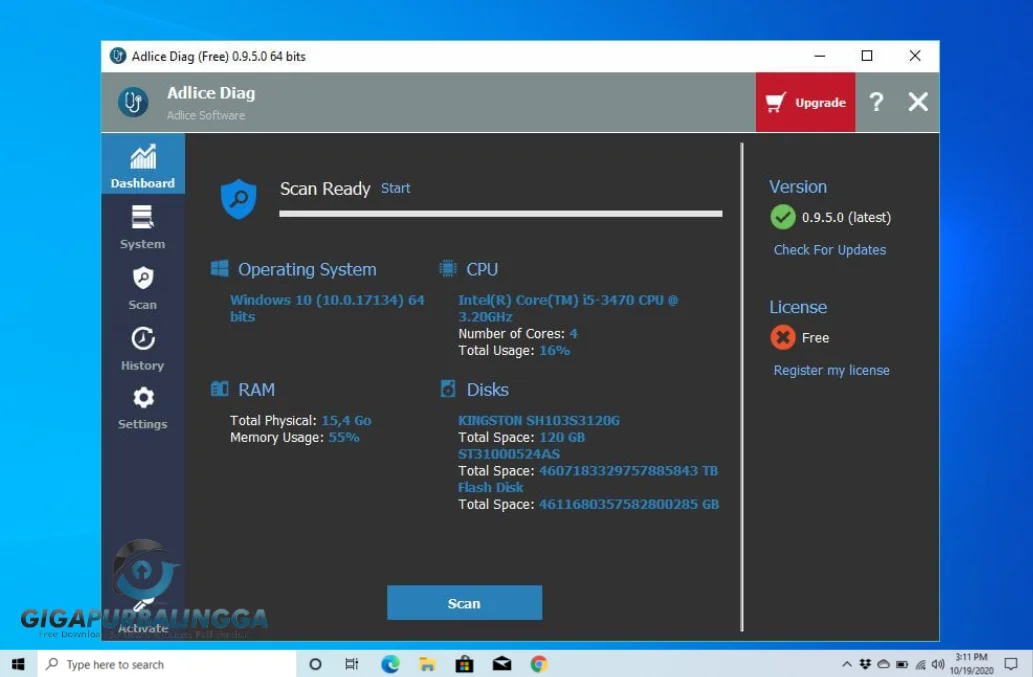Minimize the Adlice Diag window
The image size is (1033, 677).
(820, 56)
